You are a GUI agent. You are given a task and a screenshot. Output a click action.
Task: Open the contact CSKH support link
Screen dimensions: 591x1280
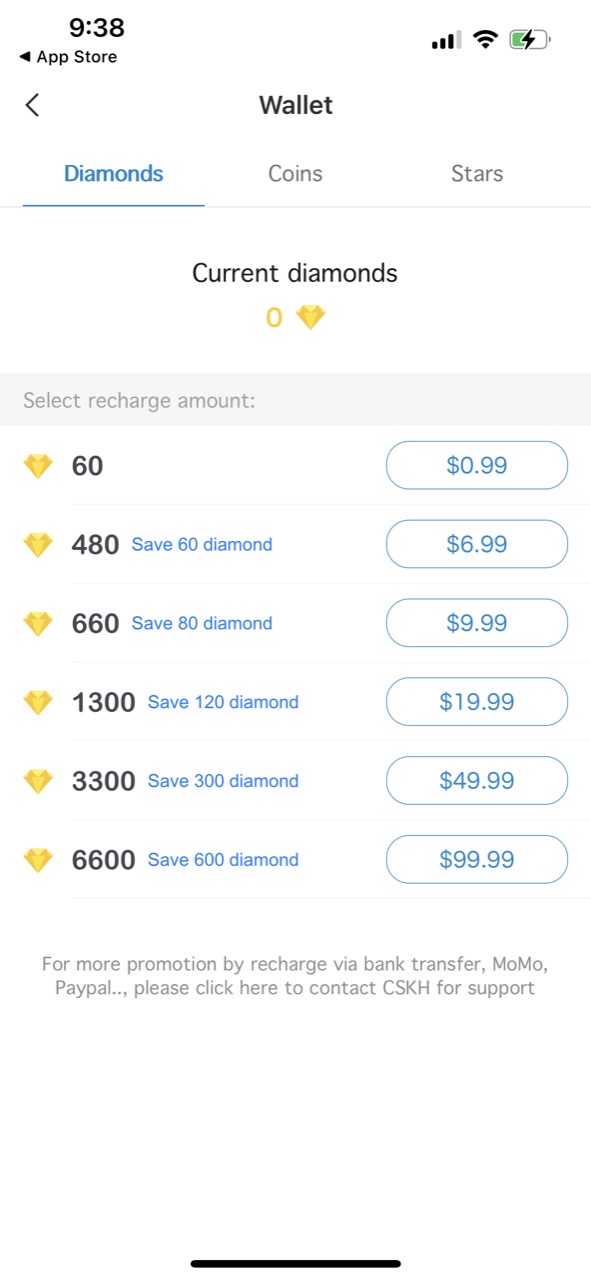tap(295, 976)
